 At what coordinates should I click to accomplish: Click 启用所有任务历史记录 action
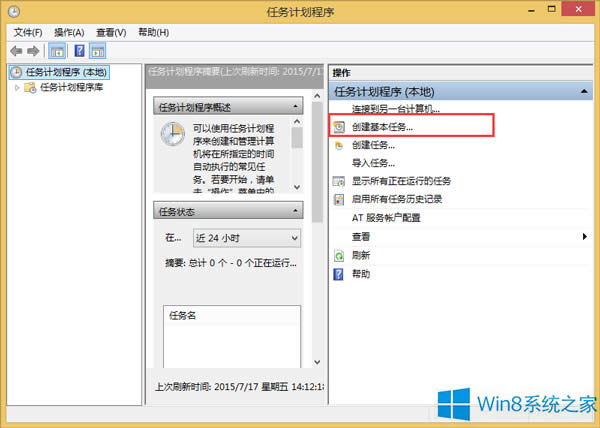(397, 199)
